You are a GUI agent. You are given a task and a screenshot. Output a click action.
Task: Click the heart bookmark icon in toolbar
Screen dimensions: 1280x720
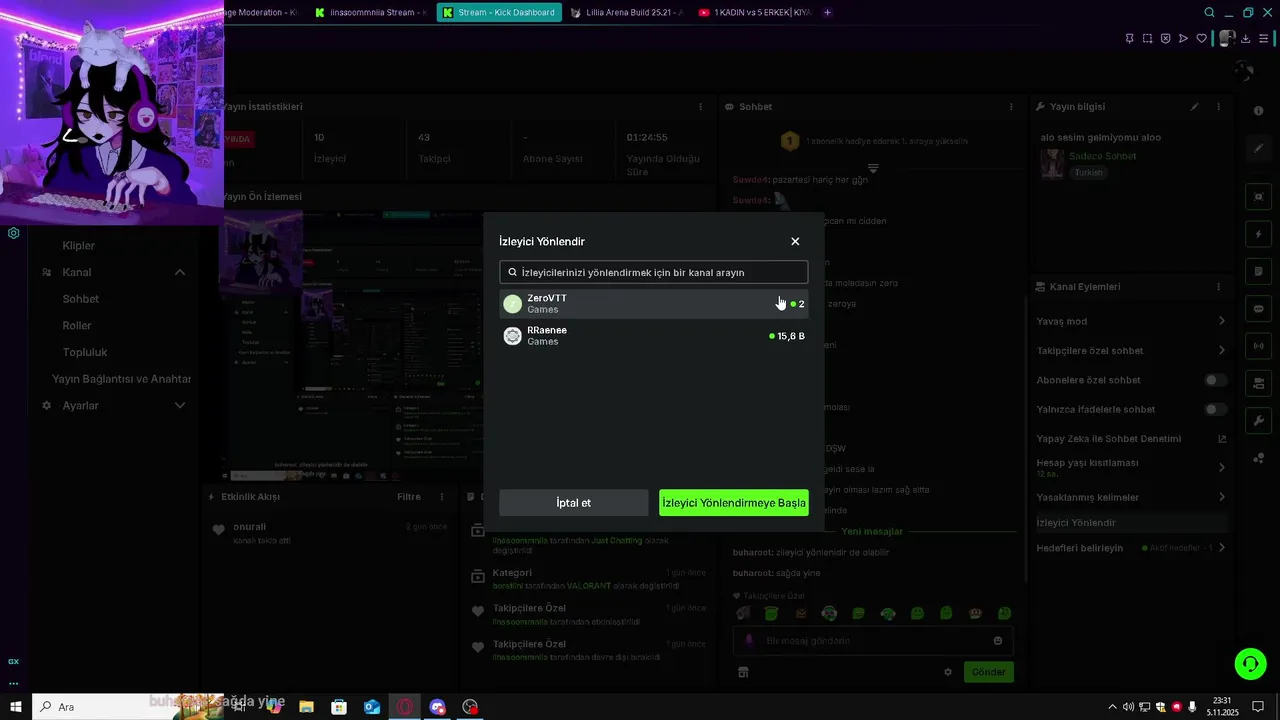tap(1201, 38)
